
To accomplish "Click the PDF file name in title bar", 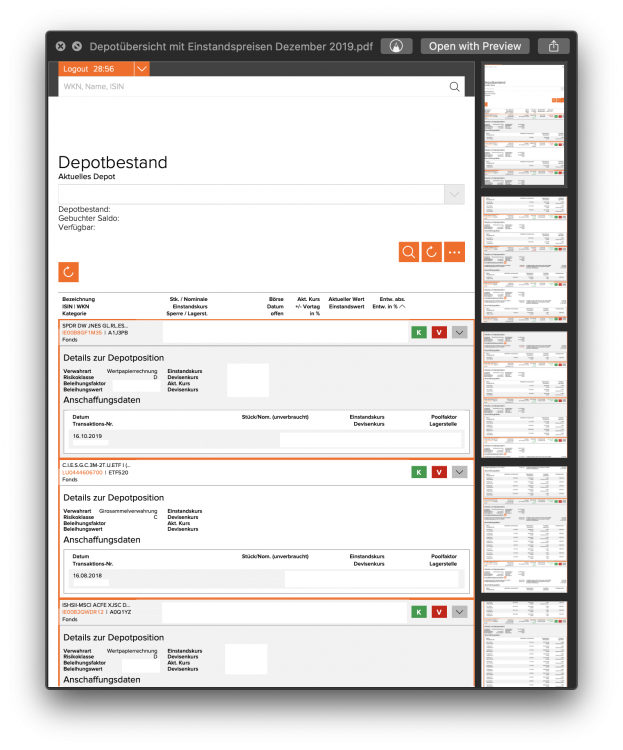I will coord(231,46).
